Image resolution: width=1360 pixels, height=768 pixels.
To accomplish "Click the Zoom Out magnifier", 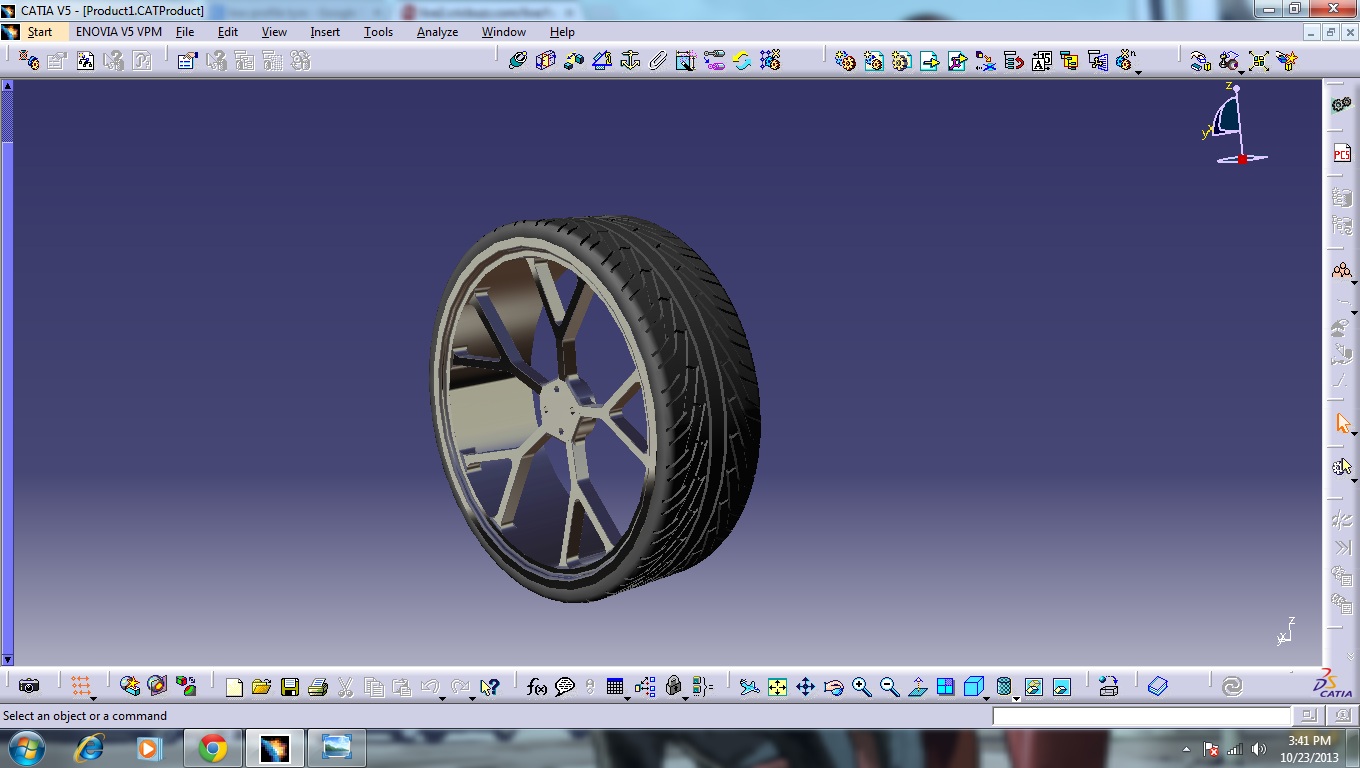I will pyautogui.click(x=889, y=687).
